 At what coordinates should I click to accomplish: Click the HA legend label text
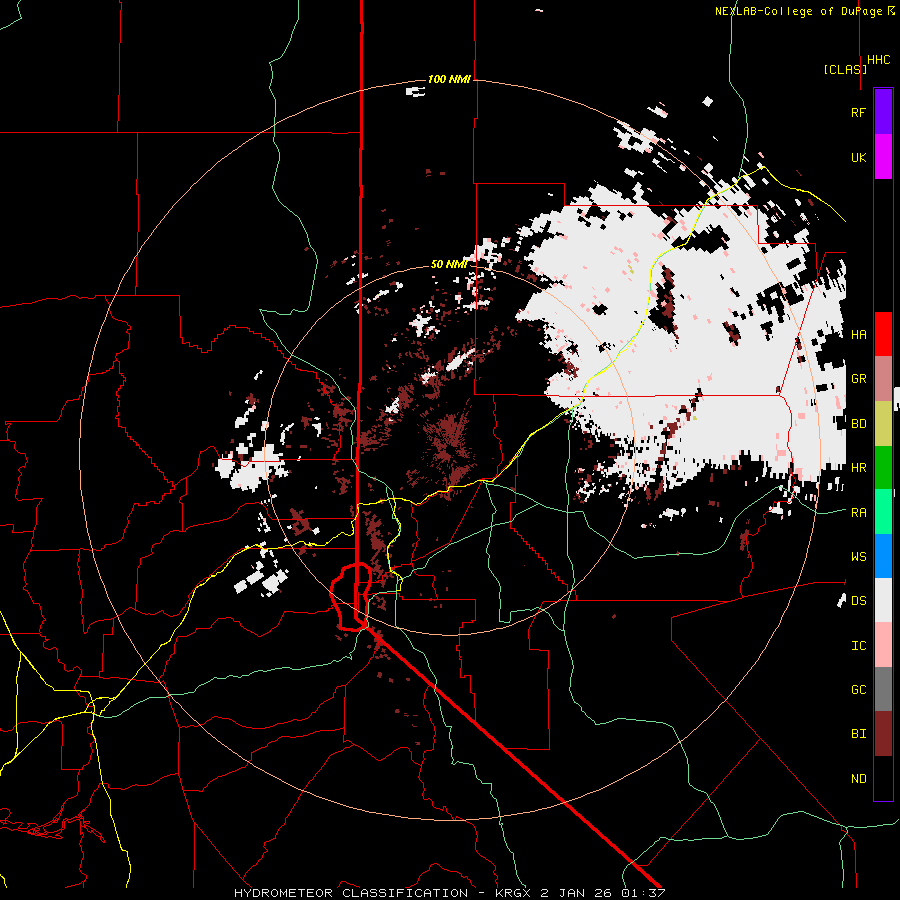[858, 334]
